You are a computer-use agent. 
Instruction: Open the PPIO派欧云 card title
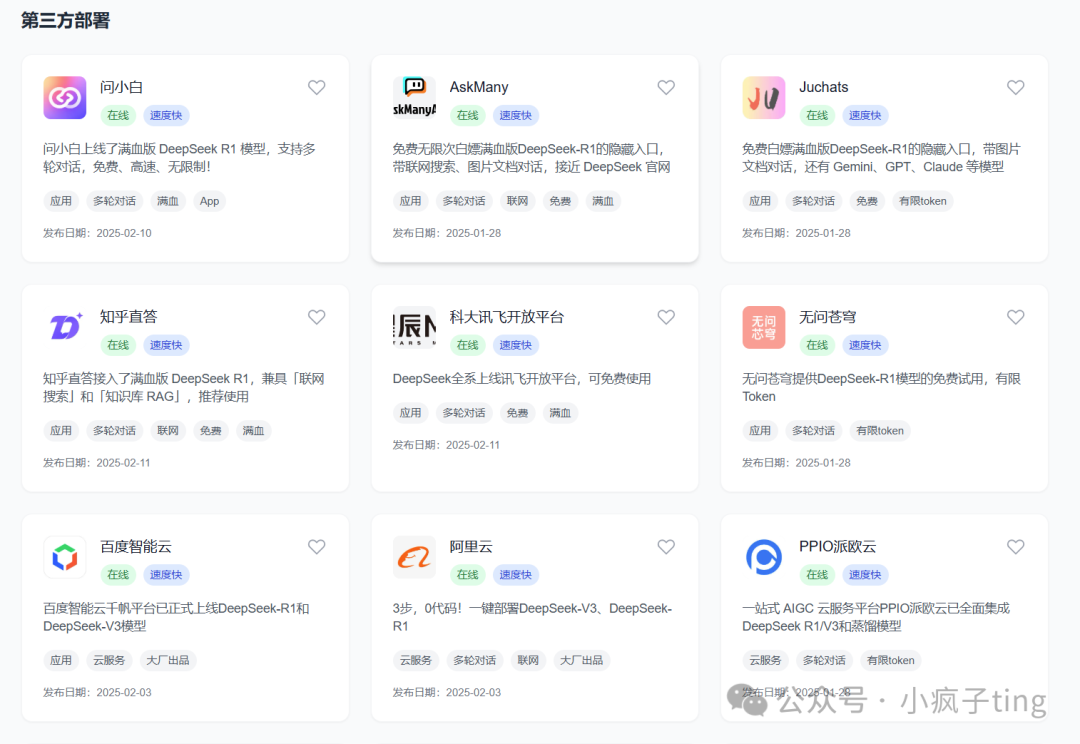coord(838,546)
